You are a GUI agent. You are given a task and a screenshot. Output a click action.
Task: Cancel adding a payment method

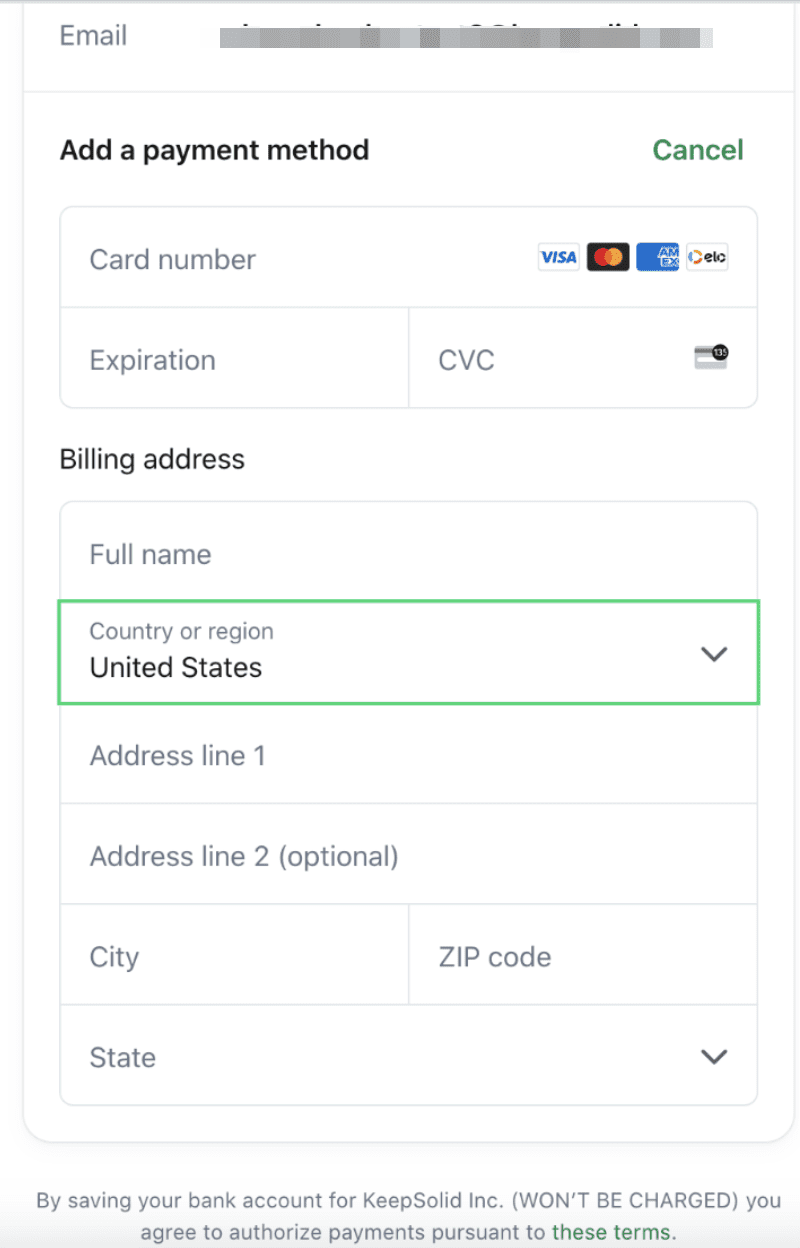coord(698,150)
